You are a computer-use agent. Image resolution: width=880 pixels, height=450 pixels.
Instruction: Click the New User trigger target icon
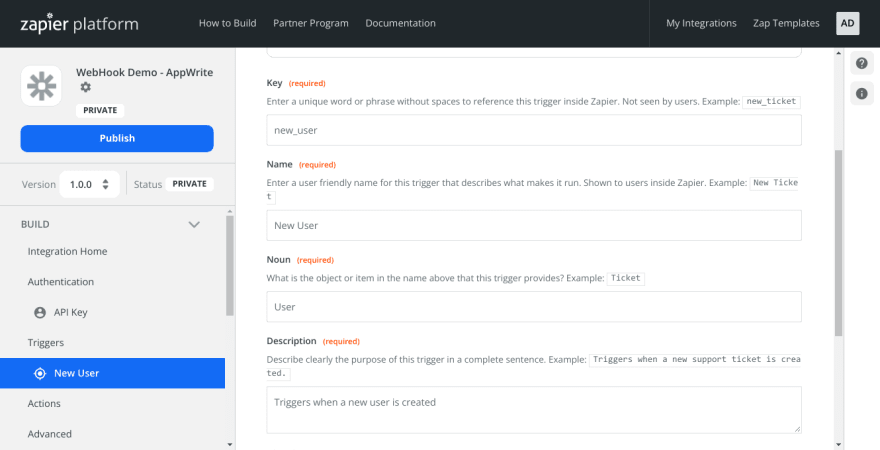(40, 373)
